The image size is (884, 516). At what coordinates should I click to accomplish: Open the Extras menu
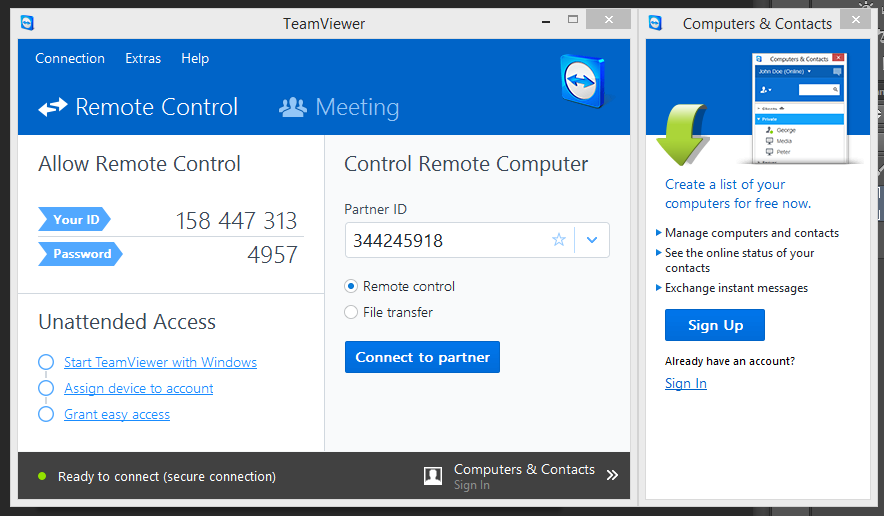[143, 58]
